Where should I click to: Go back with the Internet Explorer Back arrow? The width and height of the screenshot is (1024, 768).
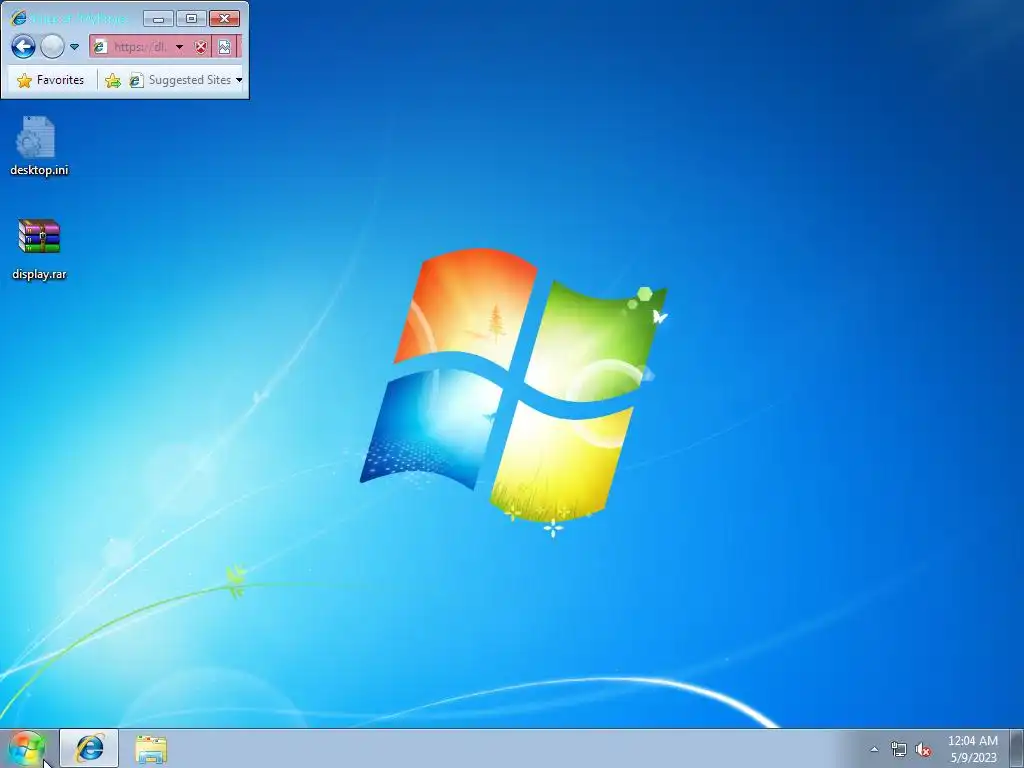[x=23, y=47]
